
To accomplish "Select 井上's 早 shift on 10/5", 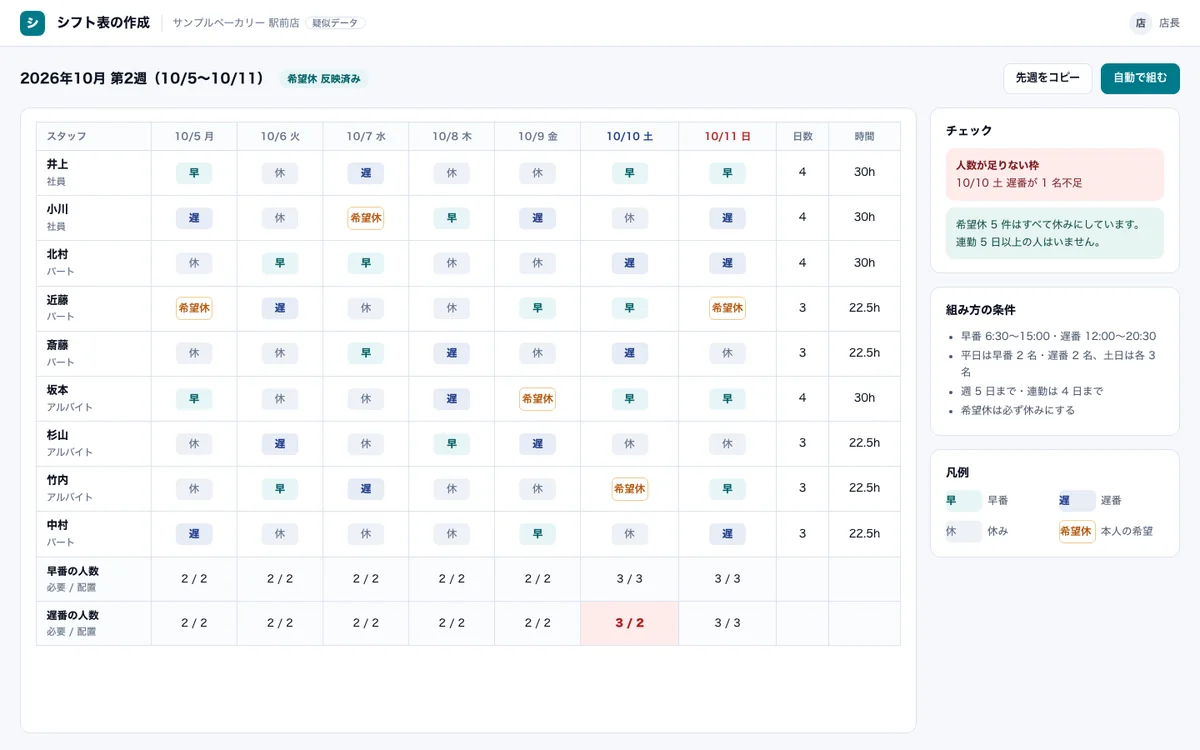I will point(194,173).
